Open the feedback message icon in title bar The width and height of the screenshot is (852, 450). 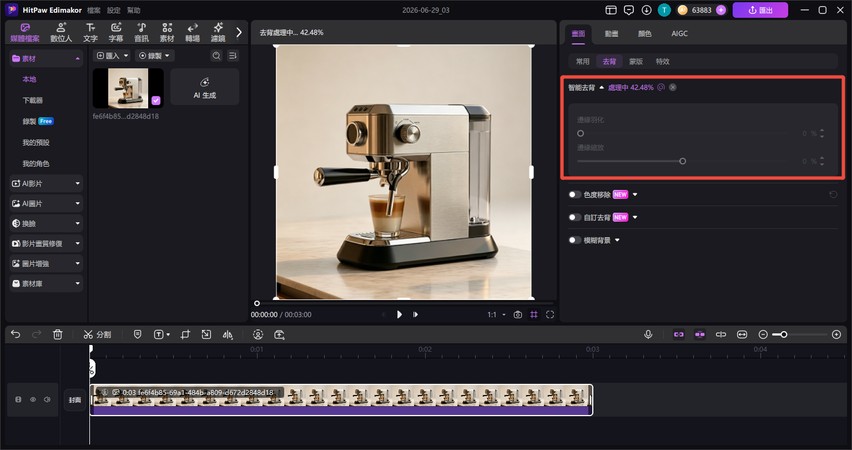pos(629,10)
